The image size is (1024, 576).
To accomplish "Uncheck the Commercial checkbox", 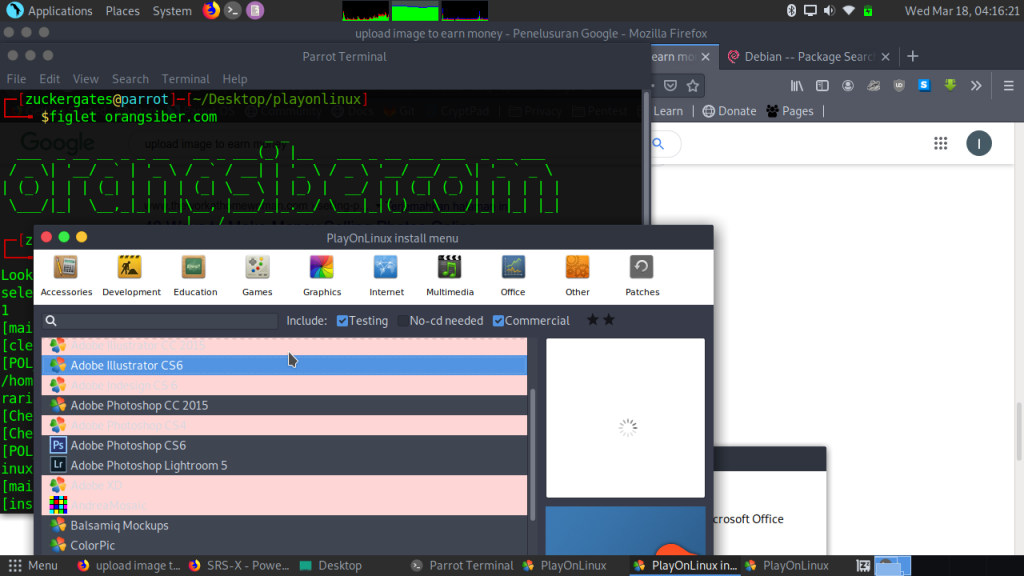I will pos(498,321).
